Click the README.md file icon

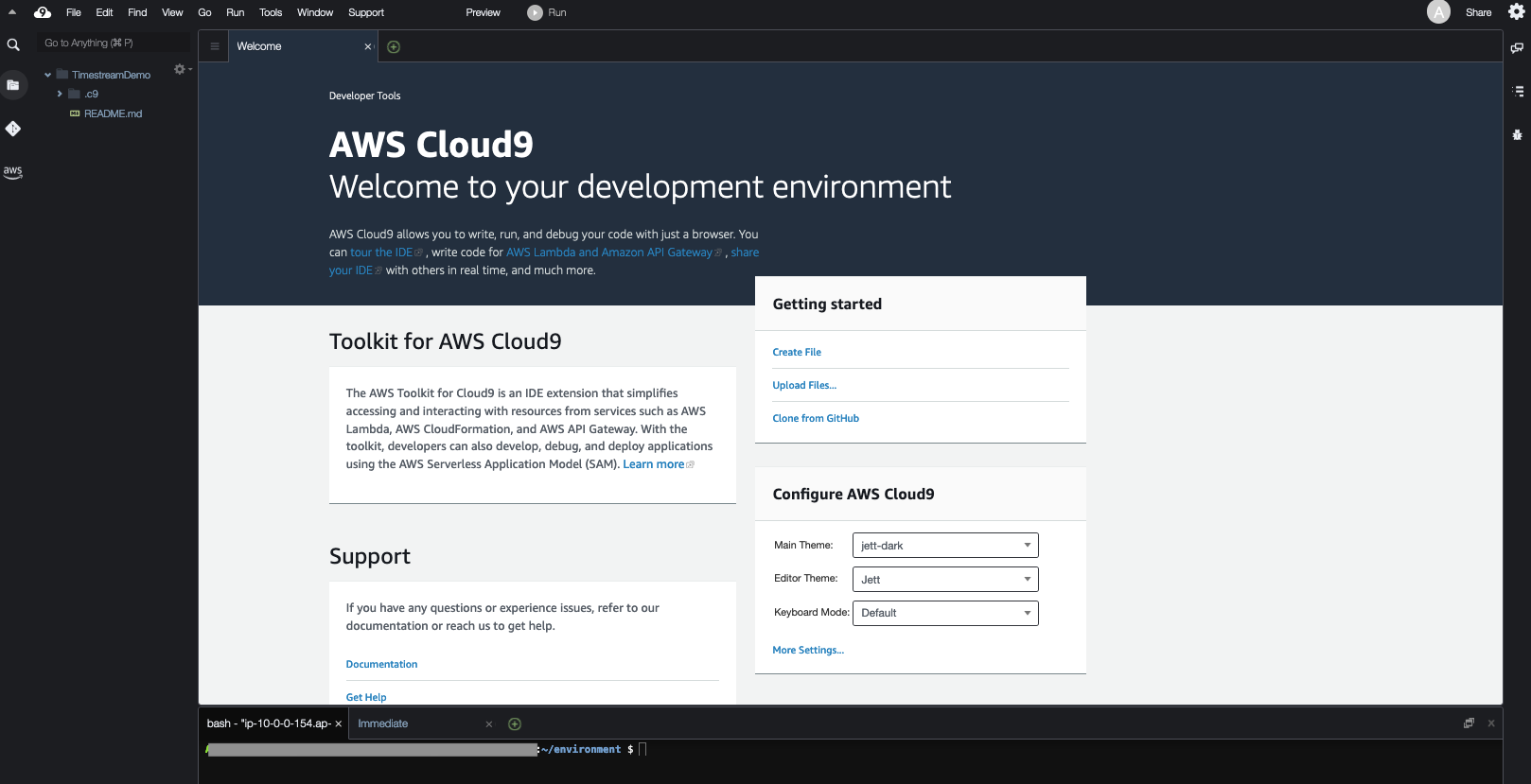click(75, 113)
